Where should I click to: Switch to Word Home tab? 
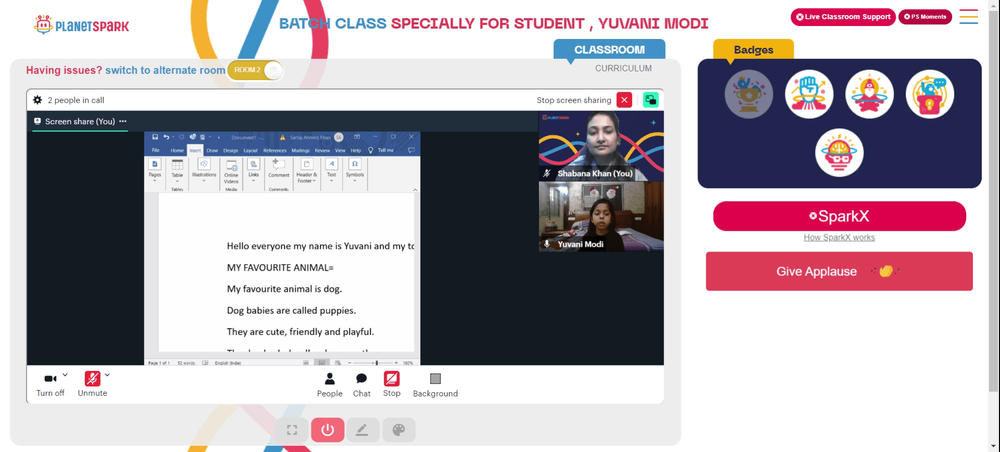[177, 150]
